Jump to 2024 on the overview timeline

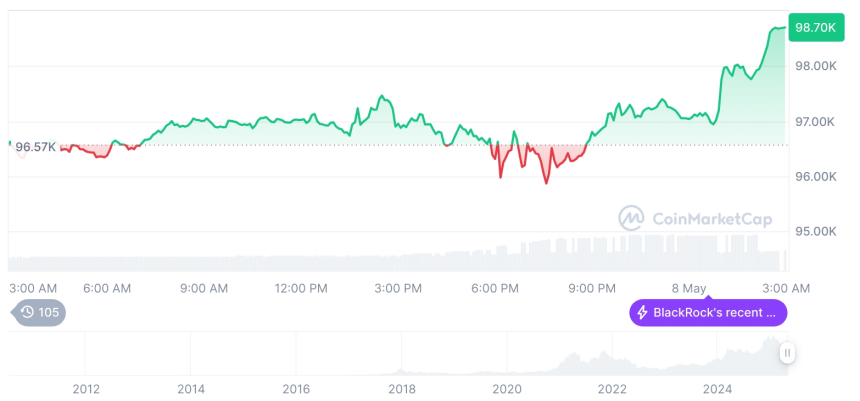tap(717, 389)
